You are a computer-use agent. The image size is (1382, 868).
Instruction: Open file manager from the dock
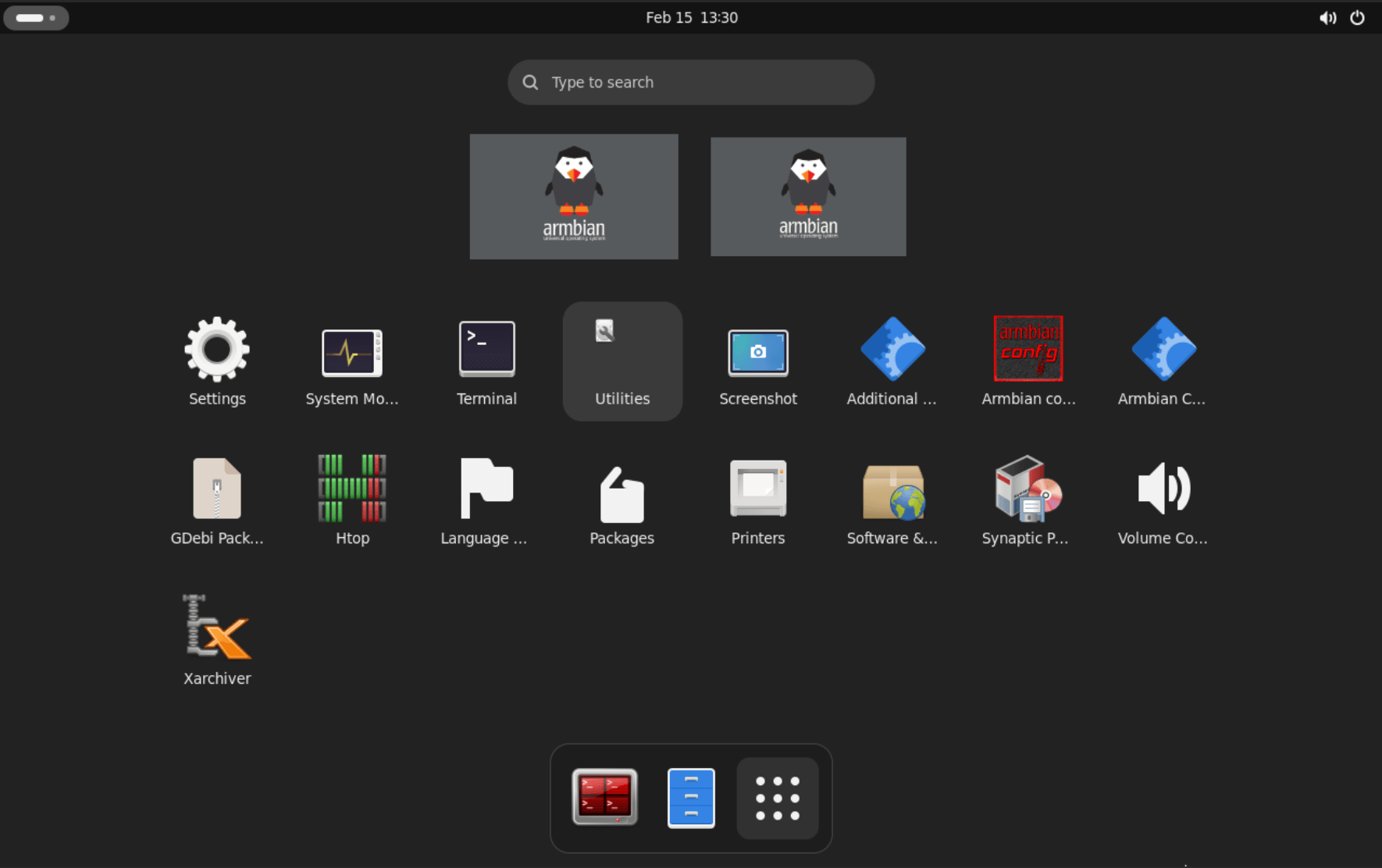(691, 798)
